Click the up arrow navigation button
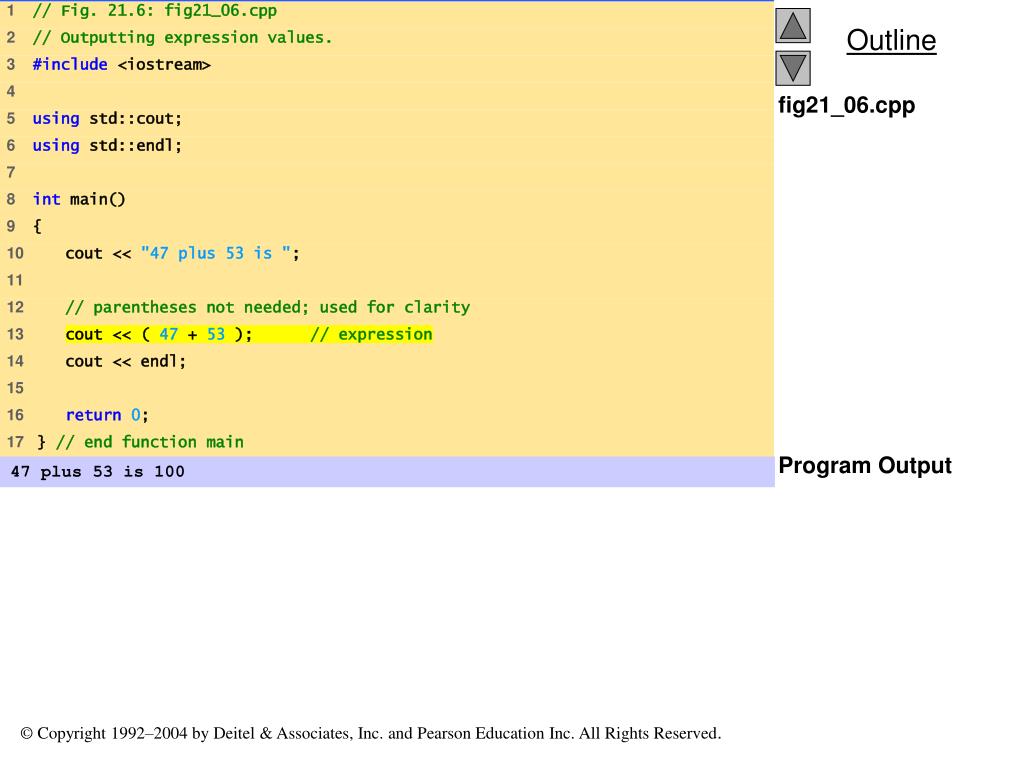The image size is (1024, 768). (793, 26)
